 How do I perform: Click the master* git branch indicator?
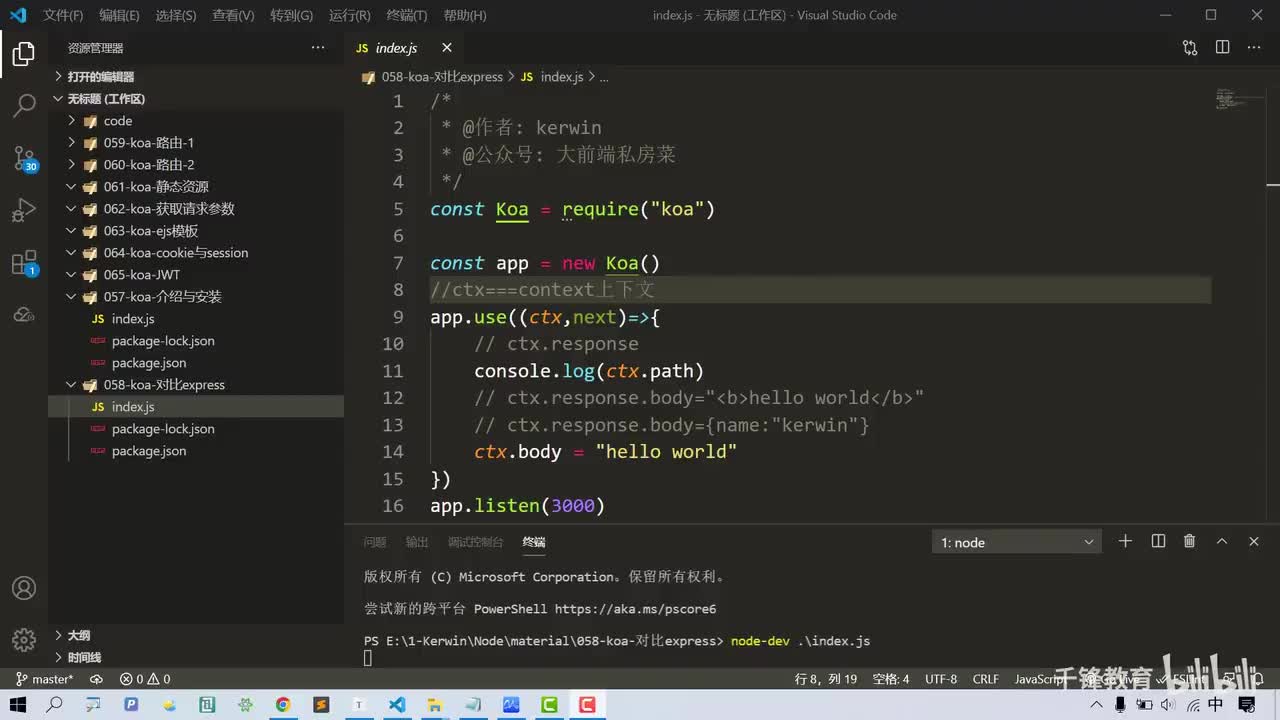click(x=44, y=679)
